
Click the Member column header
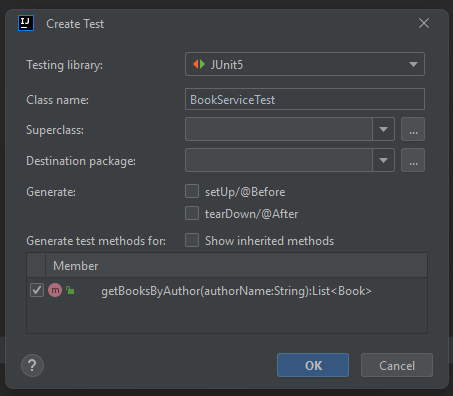click(x=236, y=266)
